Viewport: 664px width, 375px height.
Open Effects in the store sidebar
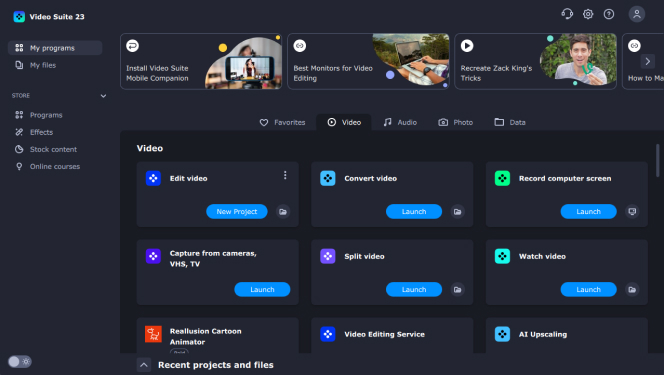(x=42, y=132)
